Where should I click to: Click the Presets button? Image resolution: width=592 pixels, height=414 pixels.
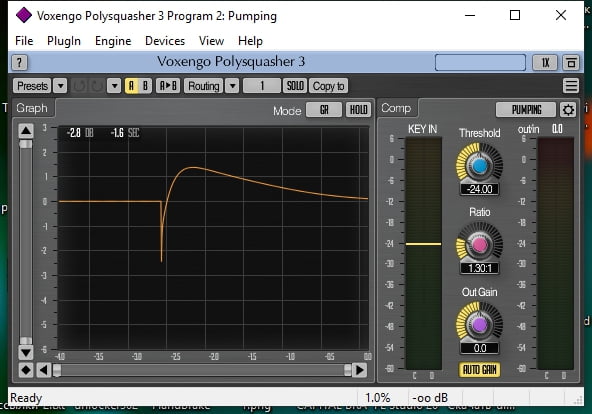[32, 86]
